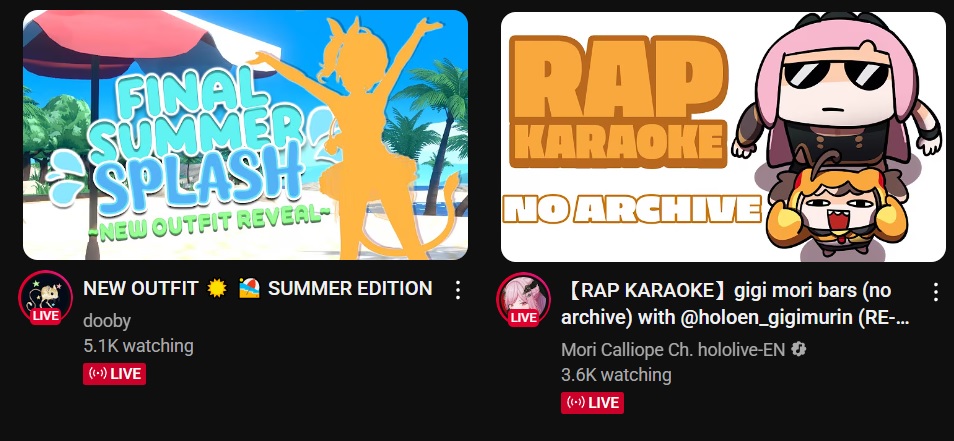Click the LIVE label on Mori Calliope's avatar

[523, 318]
